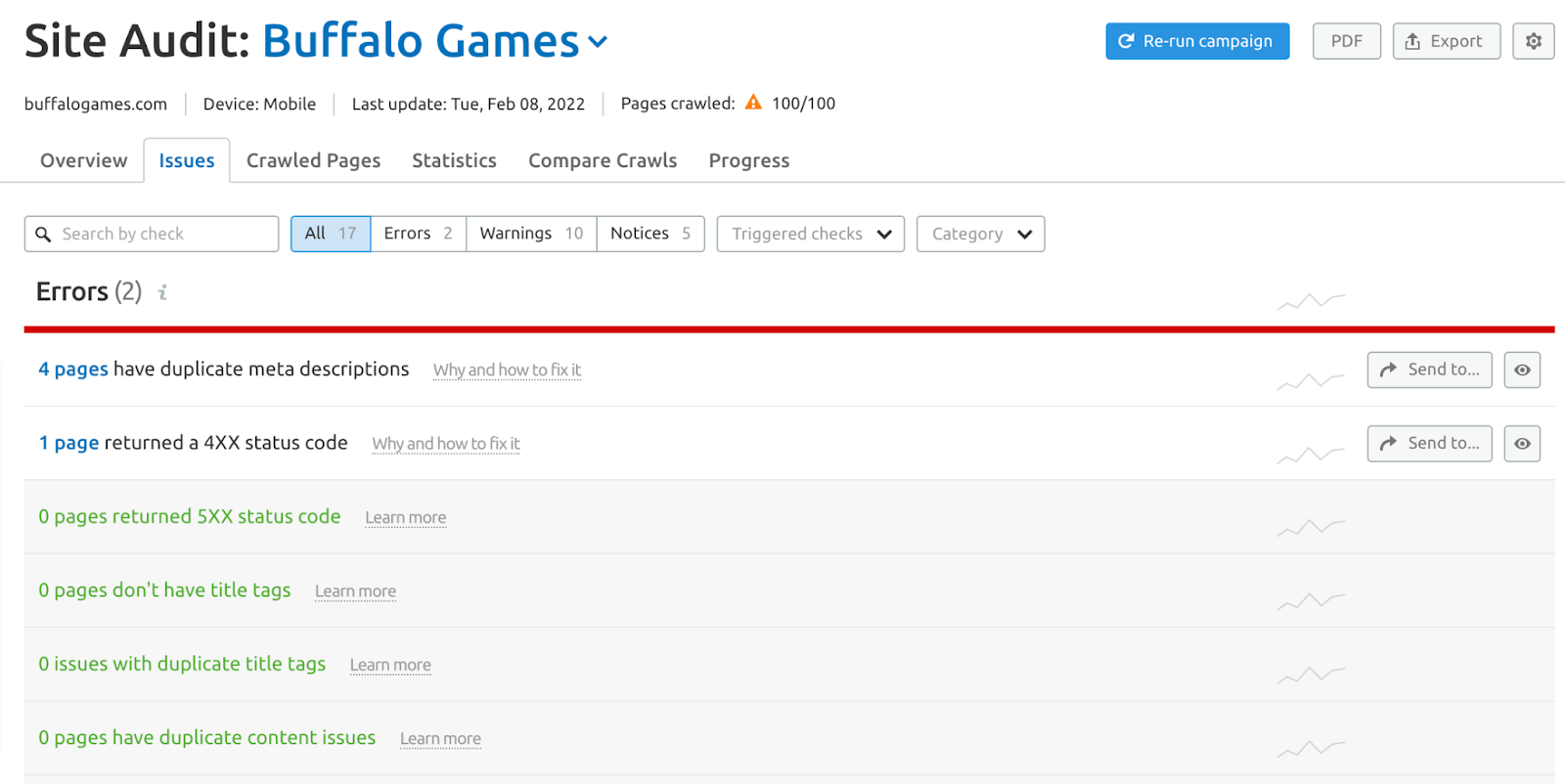1565x784 pixels.
Task: Click the 0 pages returned 5XX row text
Action: (x=190, y=516)
